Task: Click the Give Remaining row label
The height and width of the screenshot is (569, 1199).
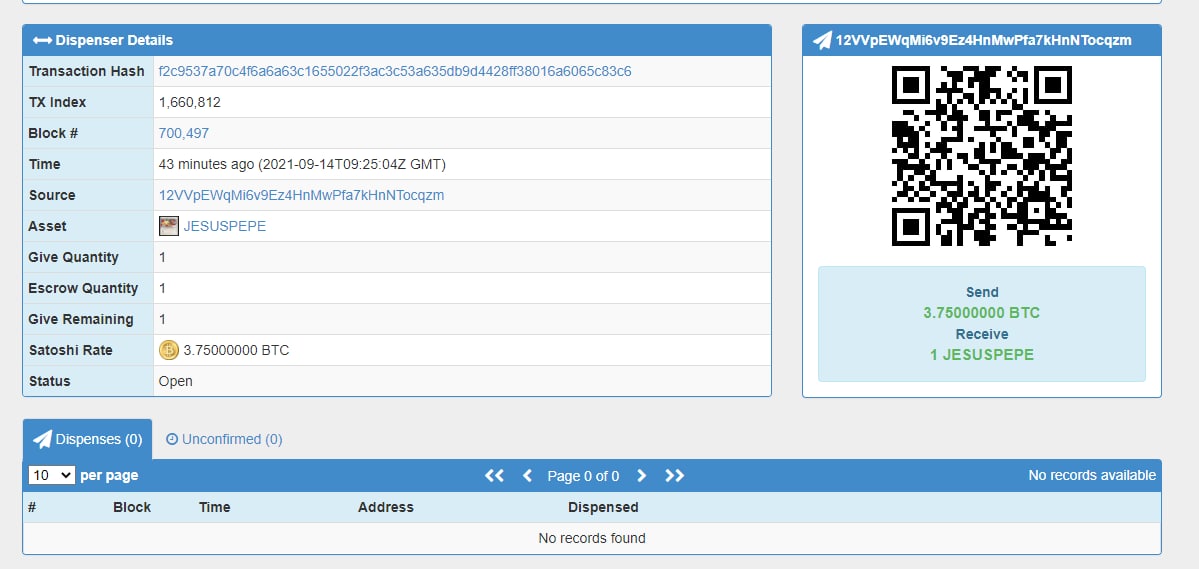Action: [81, 320]
